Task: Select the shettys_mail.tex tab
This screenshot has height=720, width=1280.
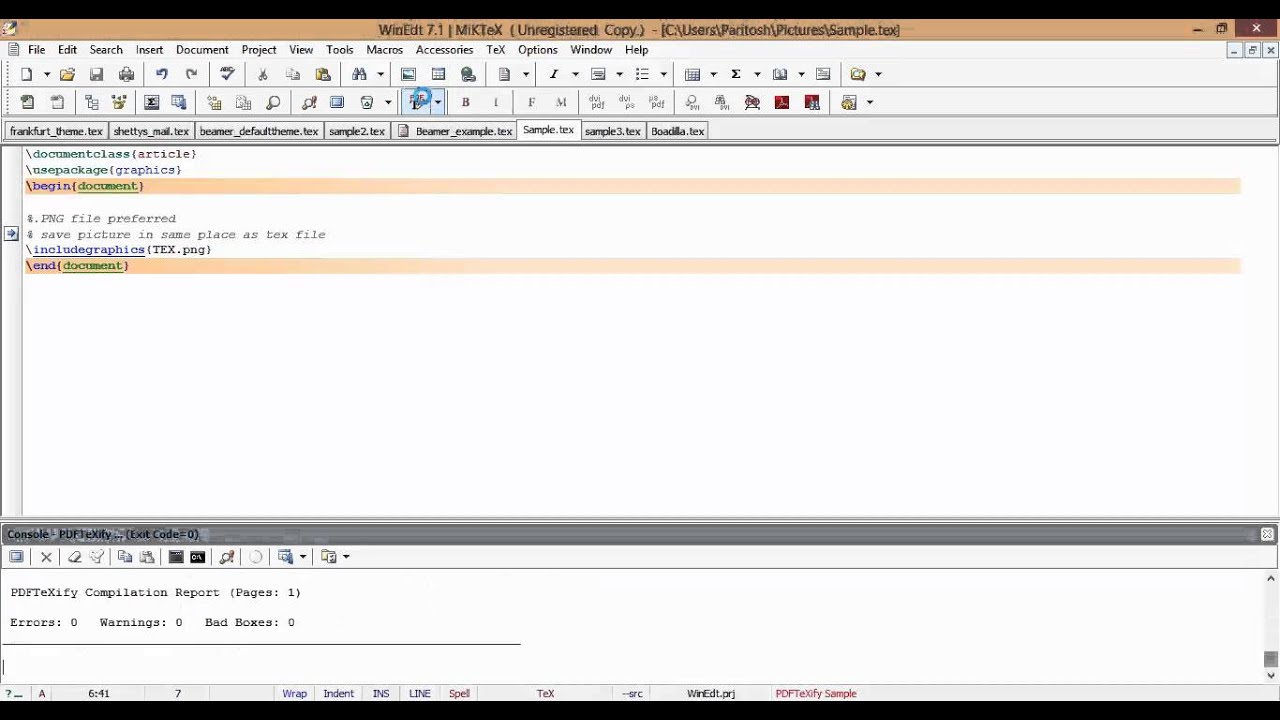Action: point(151,131)
